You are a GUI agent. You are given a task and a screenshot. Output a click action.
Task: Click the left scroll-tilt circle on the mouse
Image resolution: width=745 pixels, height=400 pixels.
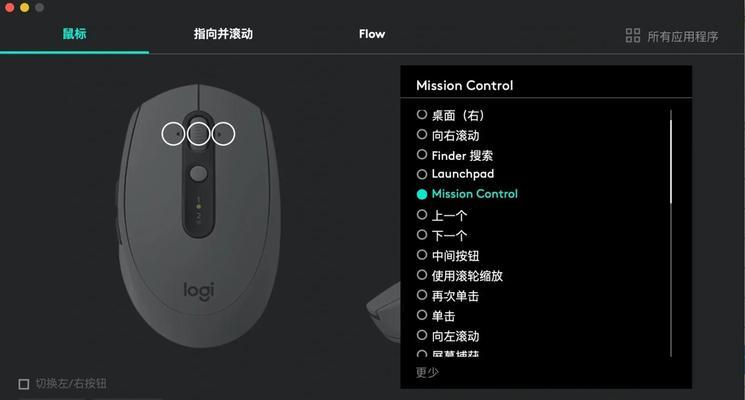click(173, 134)
